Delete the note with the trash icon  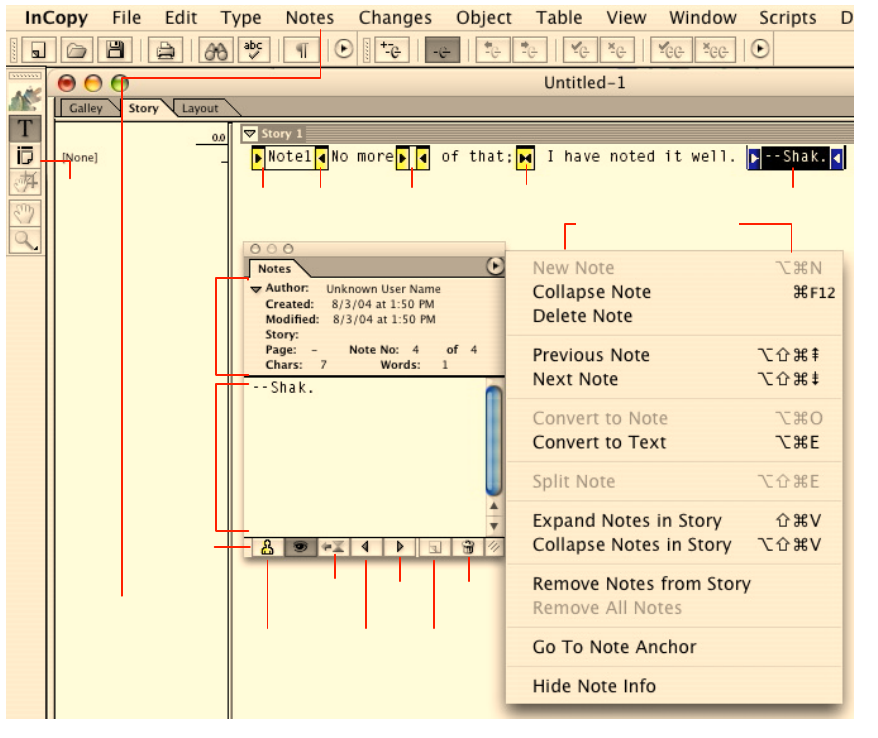point(468,547)
